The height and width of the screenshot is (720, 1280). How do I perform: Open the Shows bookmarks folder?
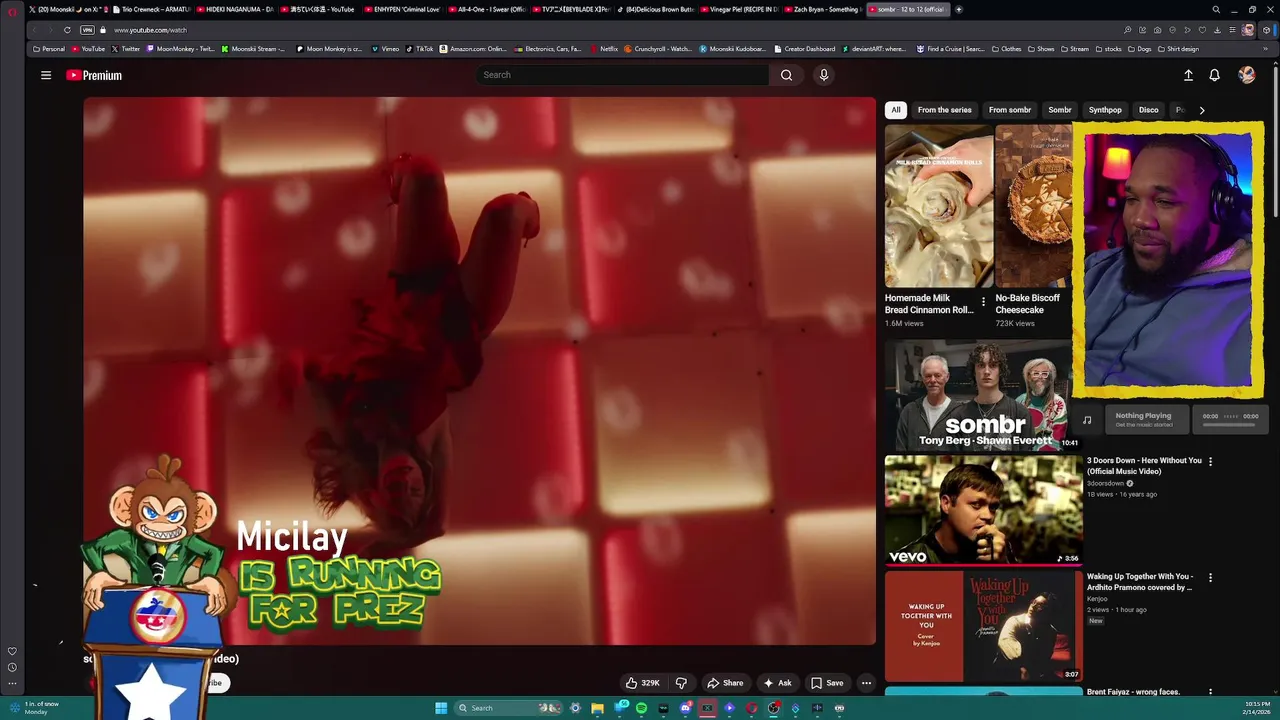[1041, 49]
